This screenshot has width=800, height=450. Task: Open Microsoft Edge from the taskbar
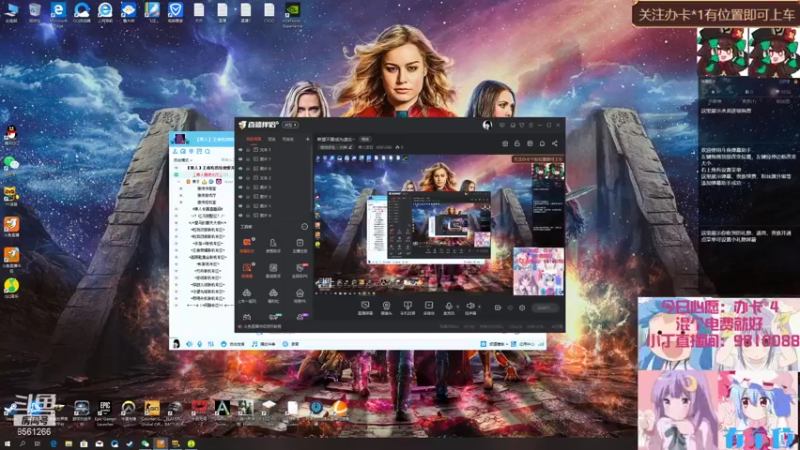pos(53,444)
